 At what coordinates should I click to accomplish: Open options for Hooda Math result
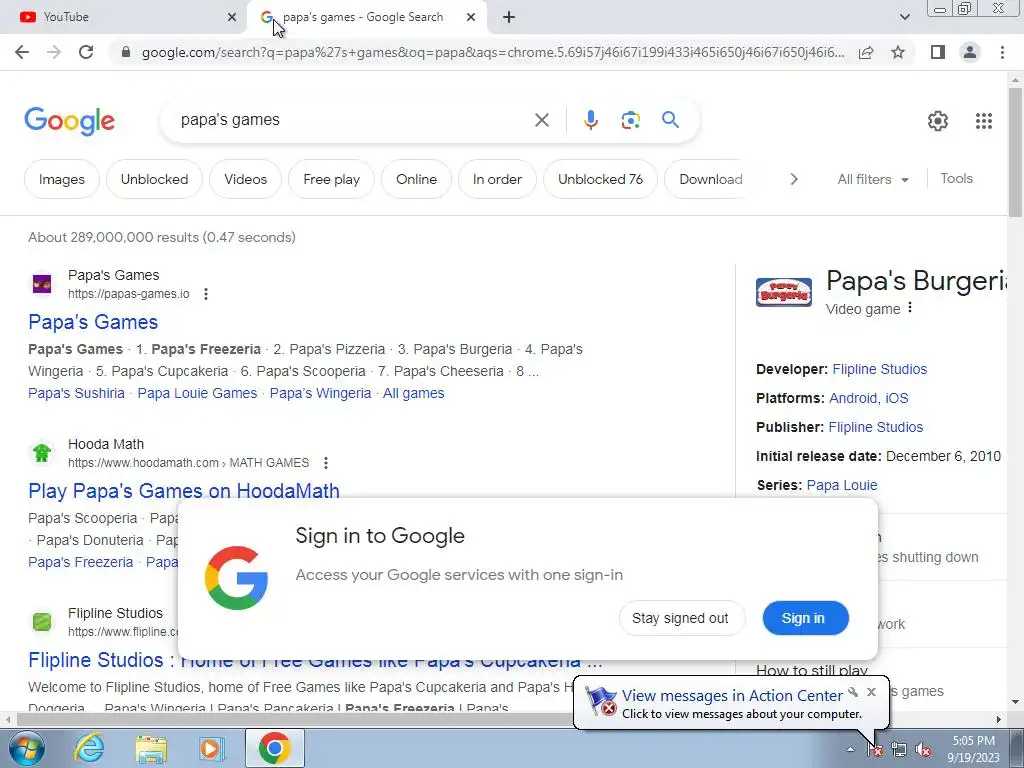tap(326, 463)
